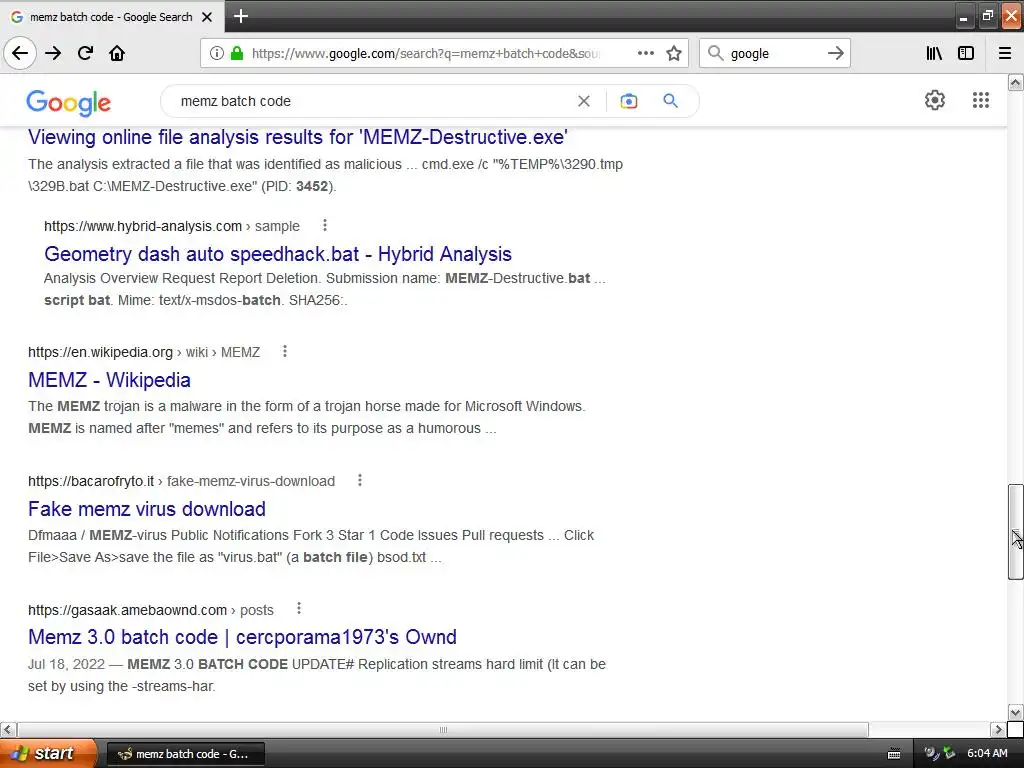Open the Windows start menu
The width and height of the screenshot is (1024, 768).
coord(47,753)
